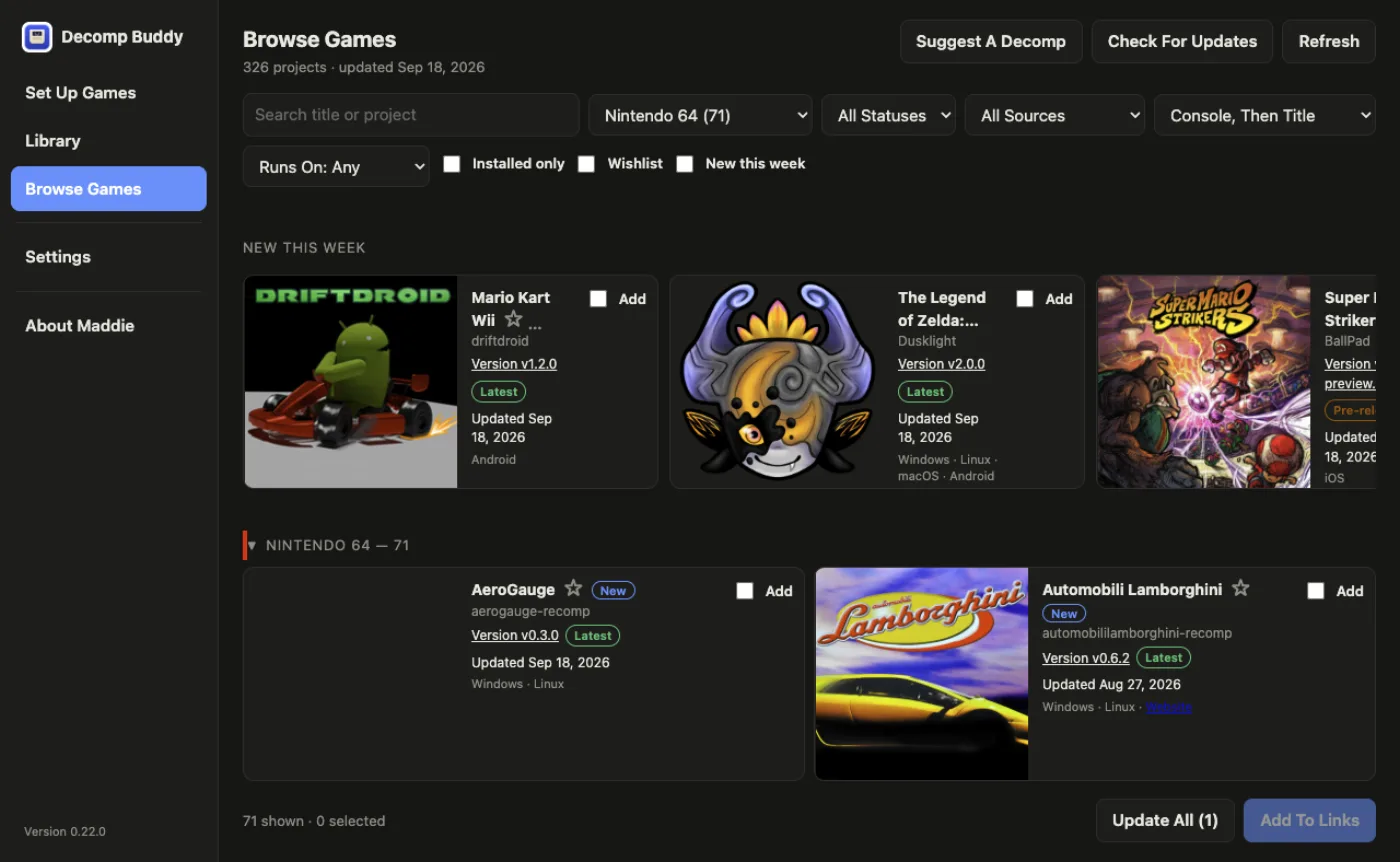Open the Nintendo 64 (71) console dropdown

click(701, 115)
